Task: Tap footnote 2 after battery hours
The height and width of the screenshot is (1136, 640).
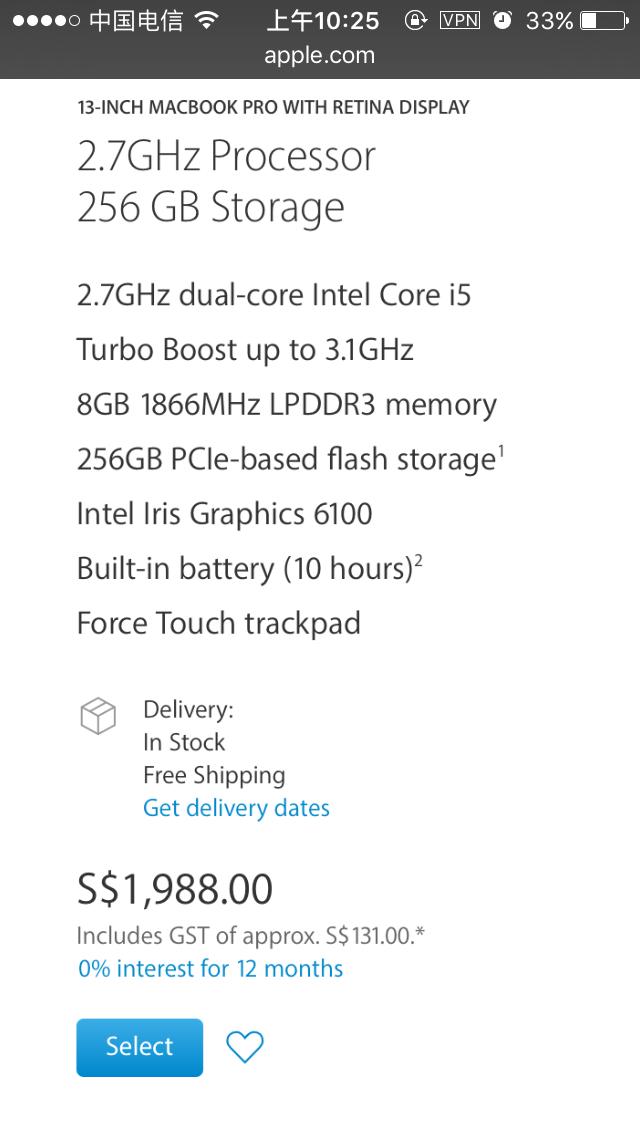Action: pyautogui.click(x=419, y=560)
